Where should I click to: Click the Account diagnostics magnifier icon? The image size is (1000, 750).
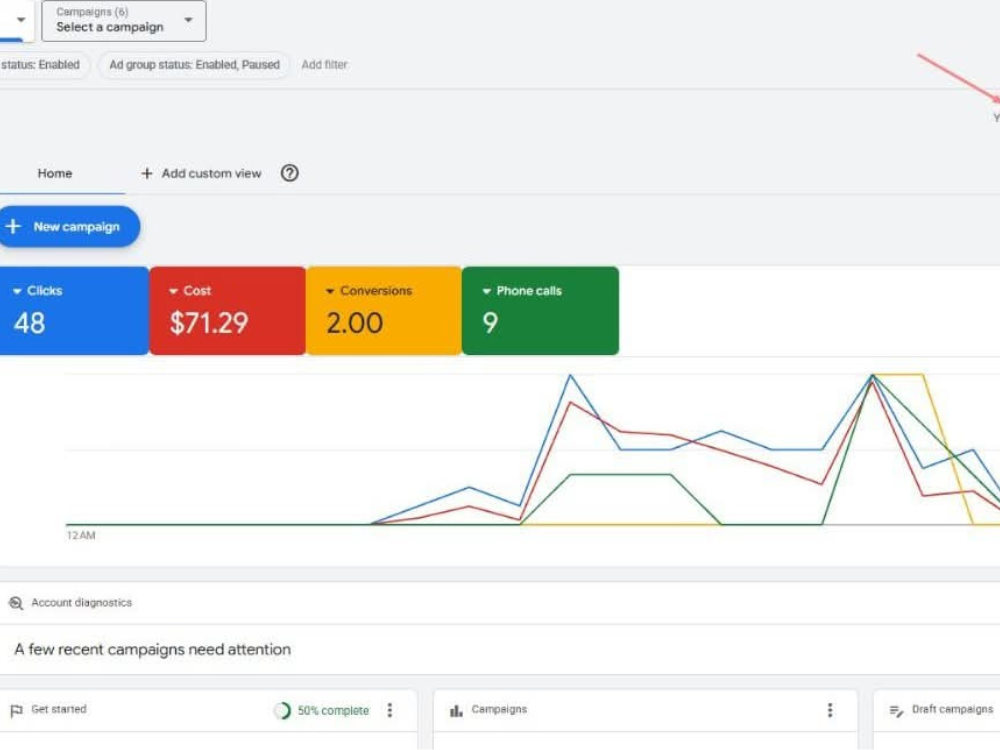point(16,603)
